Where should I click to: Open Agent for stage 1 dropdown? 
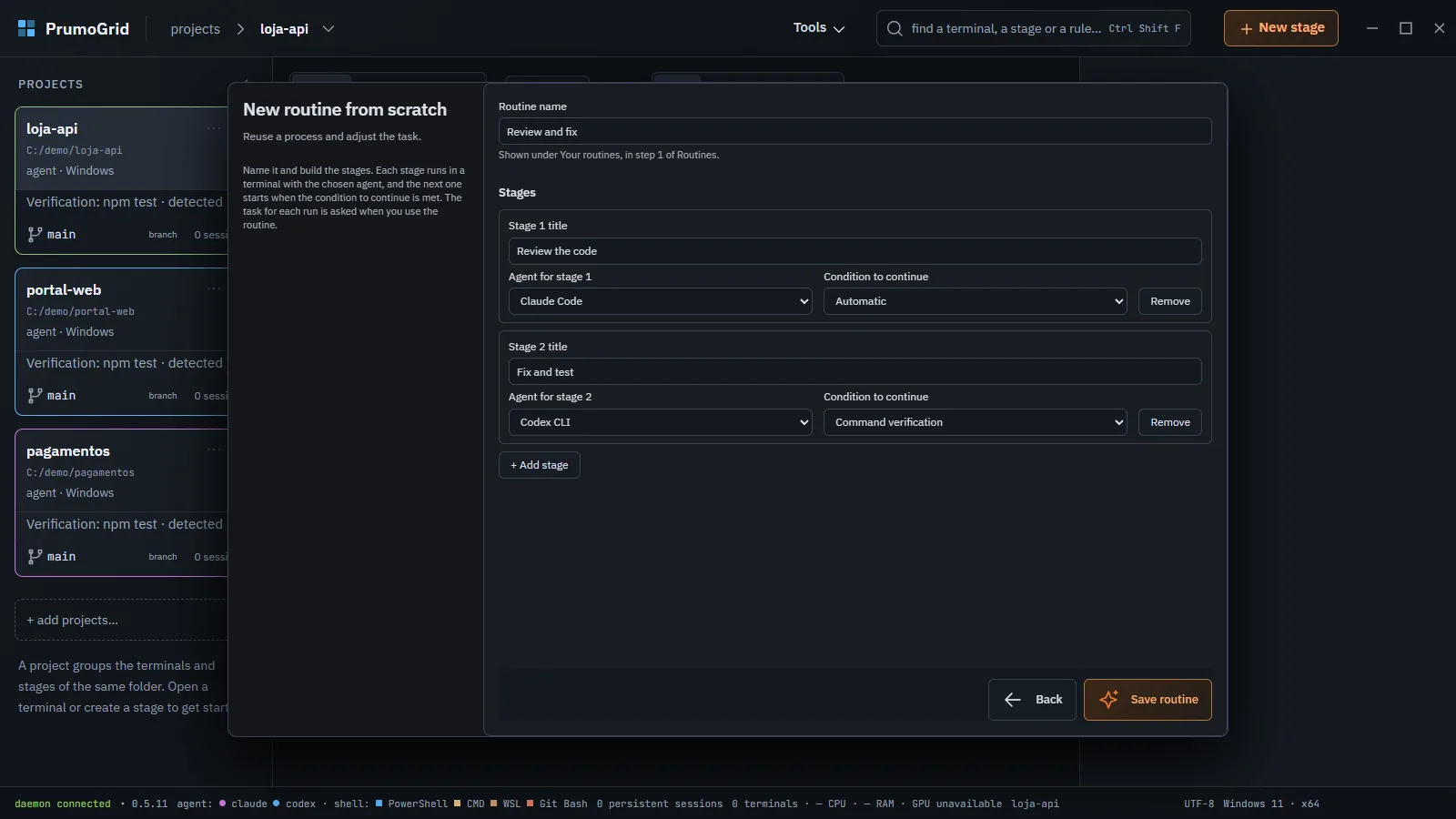(661, 301)
